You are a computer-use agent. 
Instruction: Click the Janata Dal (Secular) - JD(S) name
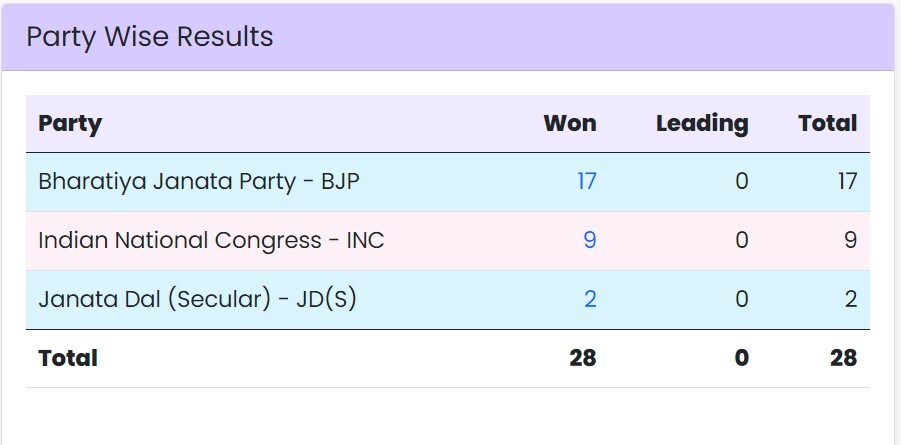click(197, 299)
